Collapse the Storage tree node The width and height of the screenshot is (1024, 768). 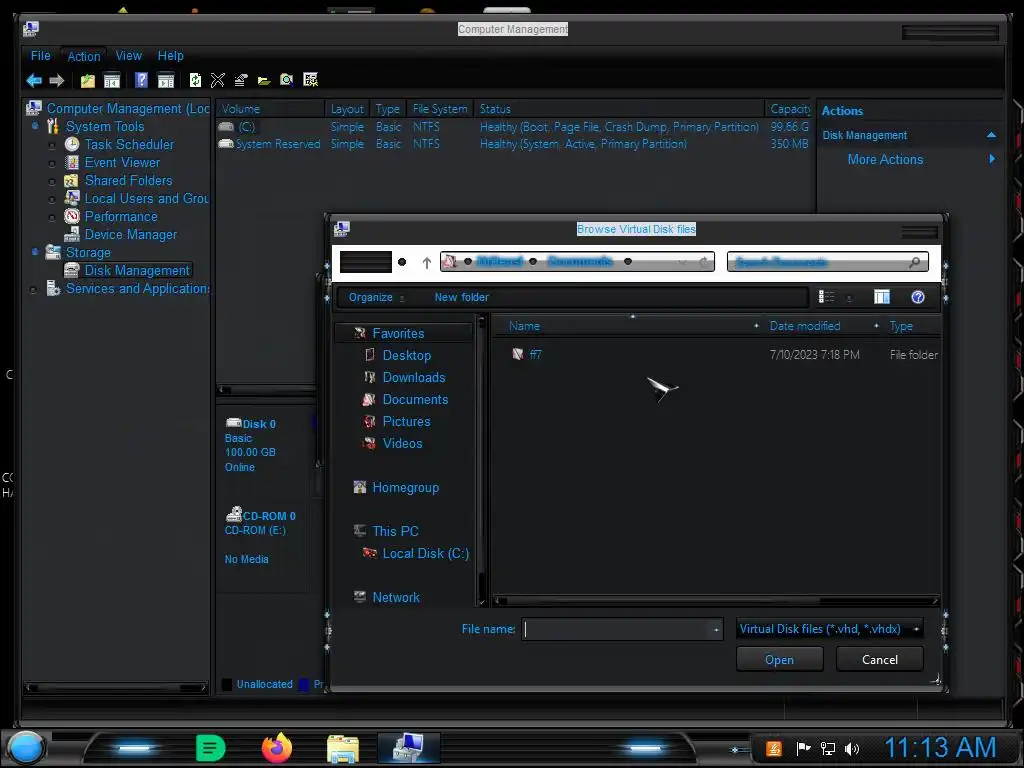[x=35, y=252]
